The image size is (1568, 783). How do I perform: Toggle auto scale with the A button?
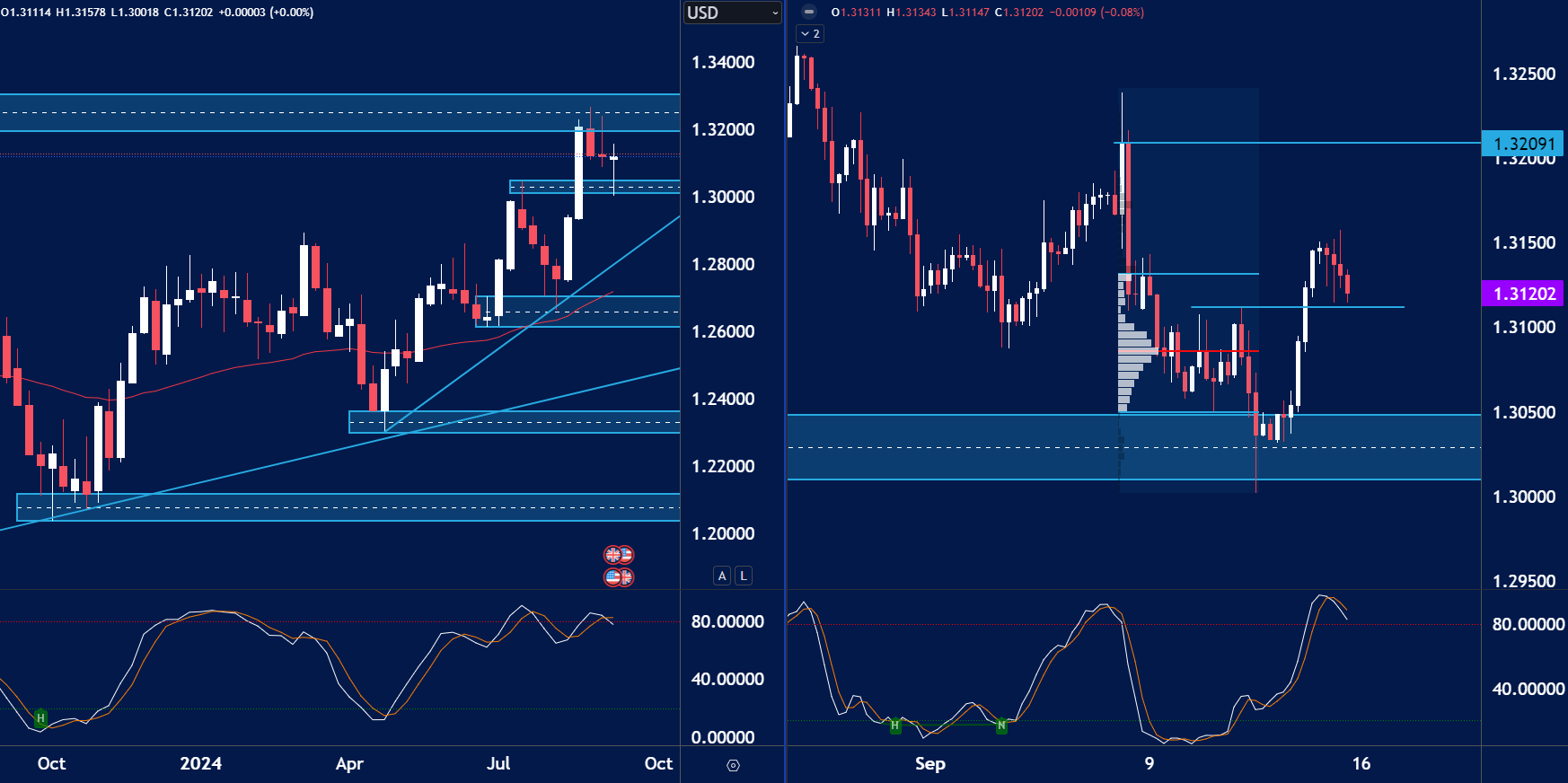pyautogui.click(x=723, y=576)
